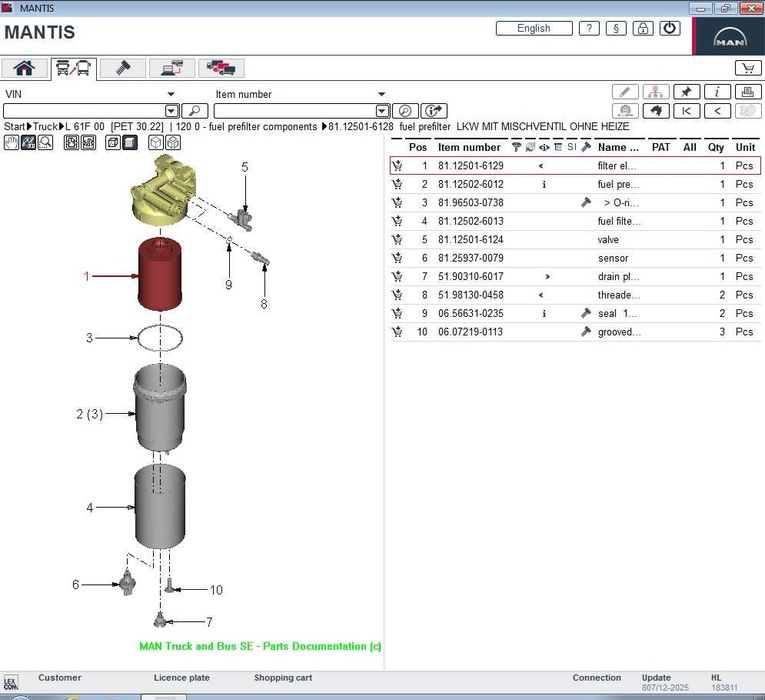
Task: Click the VIN search magnifier button
Action: [x=195, y=111]
